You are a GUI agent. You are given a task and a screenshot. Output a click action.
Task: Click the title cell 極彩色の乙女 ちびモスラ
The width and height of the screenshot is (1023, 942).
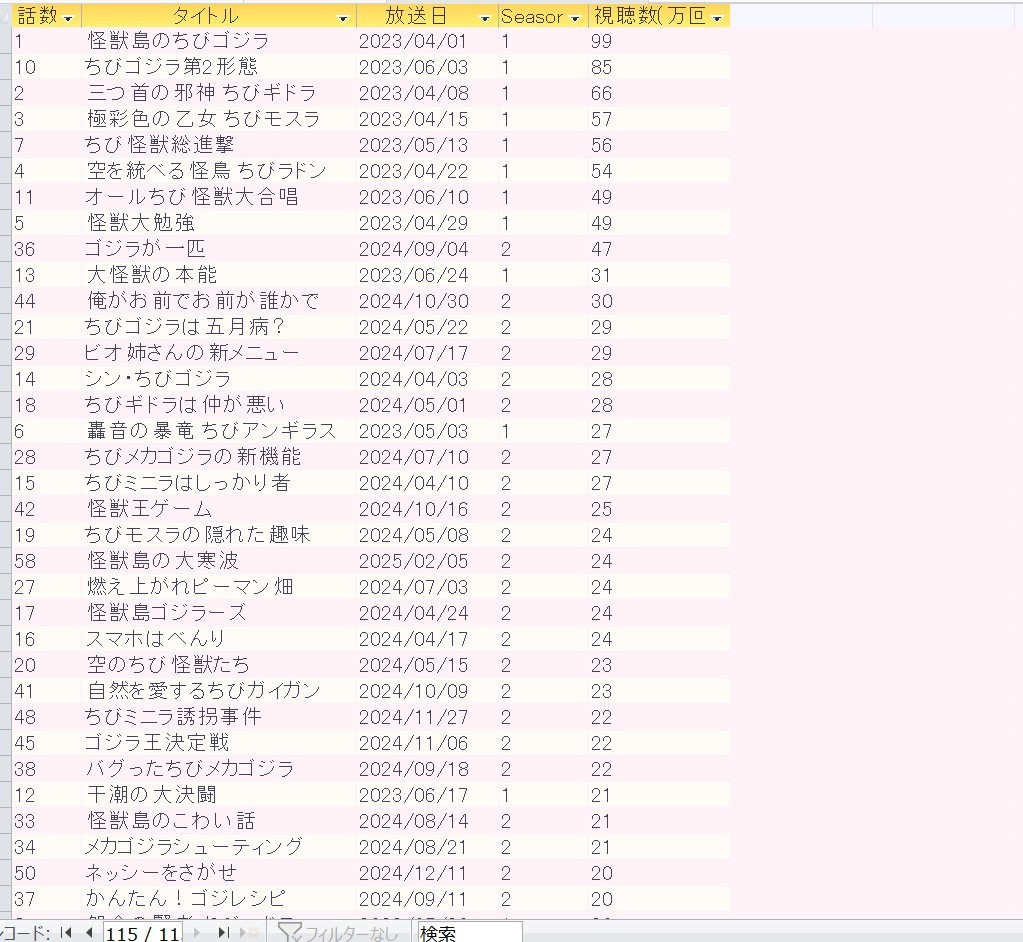click(x=219, y=119)
